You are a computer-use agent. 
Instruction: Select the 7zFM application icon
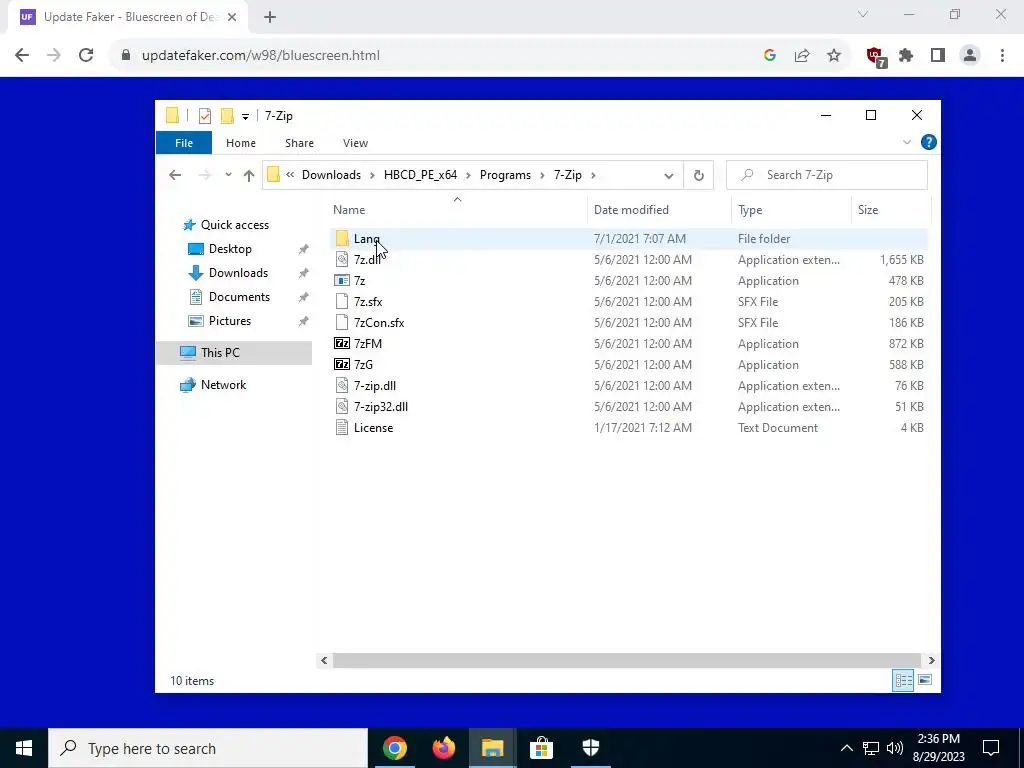point(342,344)
